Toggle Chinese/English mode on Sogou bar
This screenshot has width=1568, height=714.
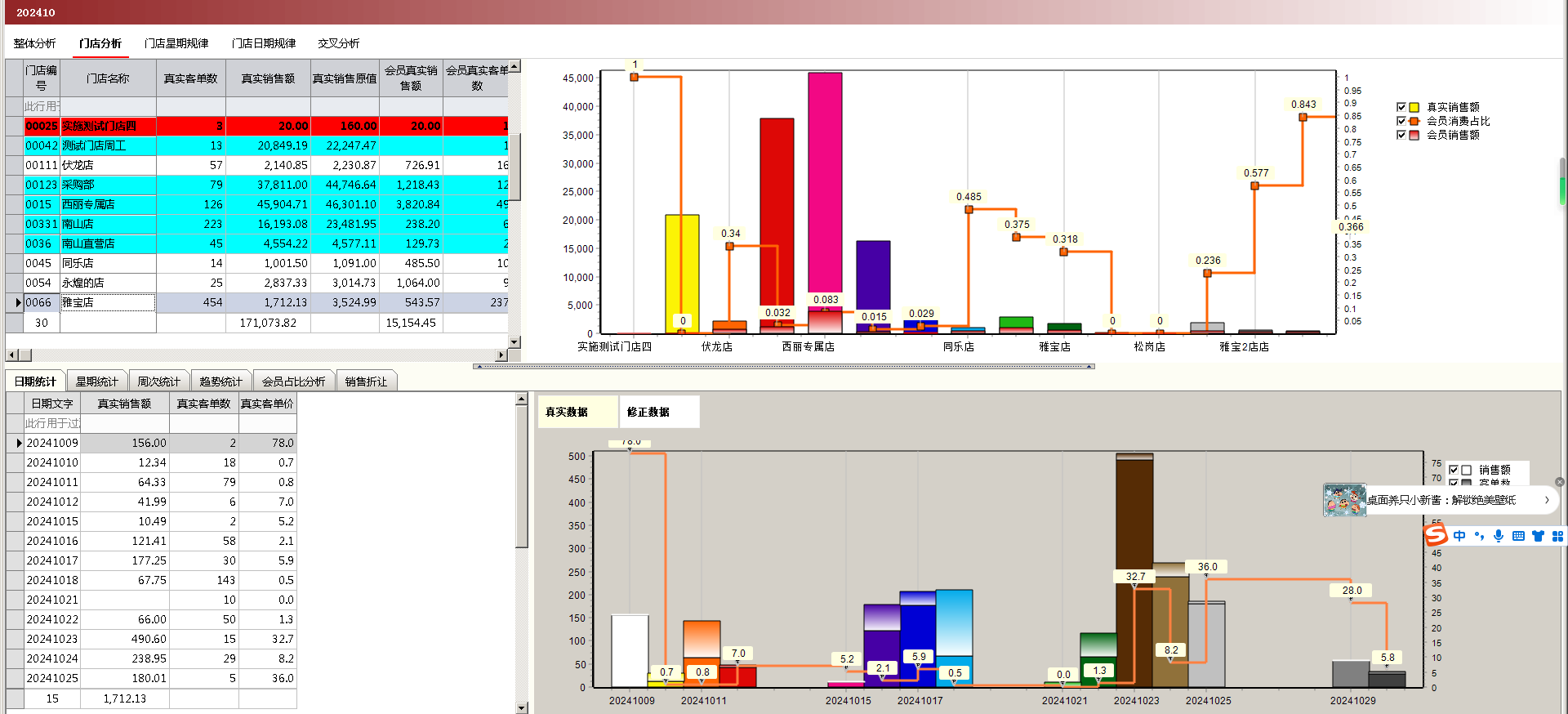tap(1459, 536)
